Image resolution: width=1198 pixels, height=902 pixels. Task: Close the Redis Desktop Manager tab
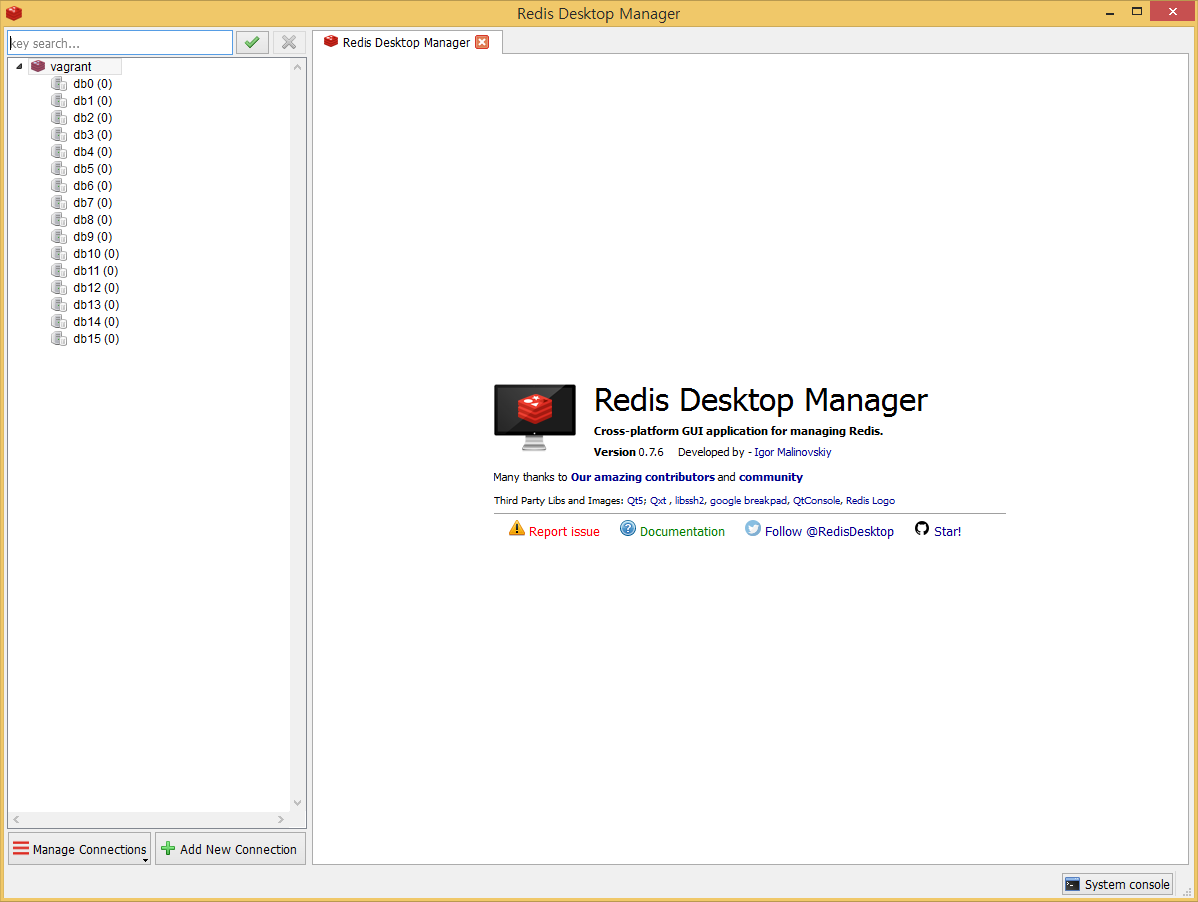click(x=482, y=42)
